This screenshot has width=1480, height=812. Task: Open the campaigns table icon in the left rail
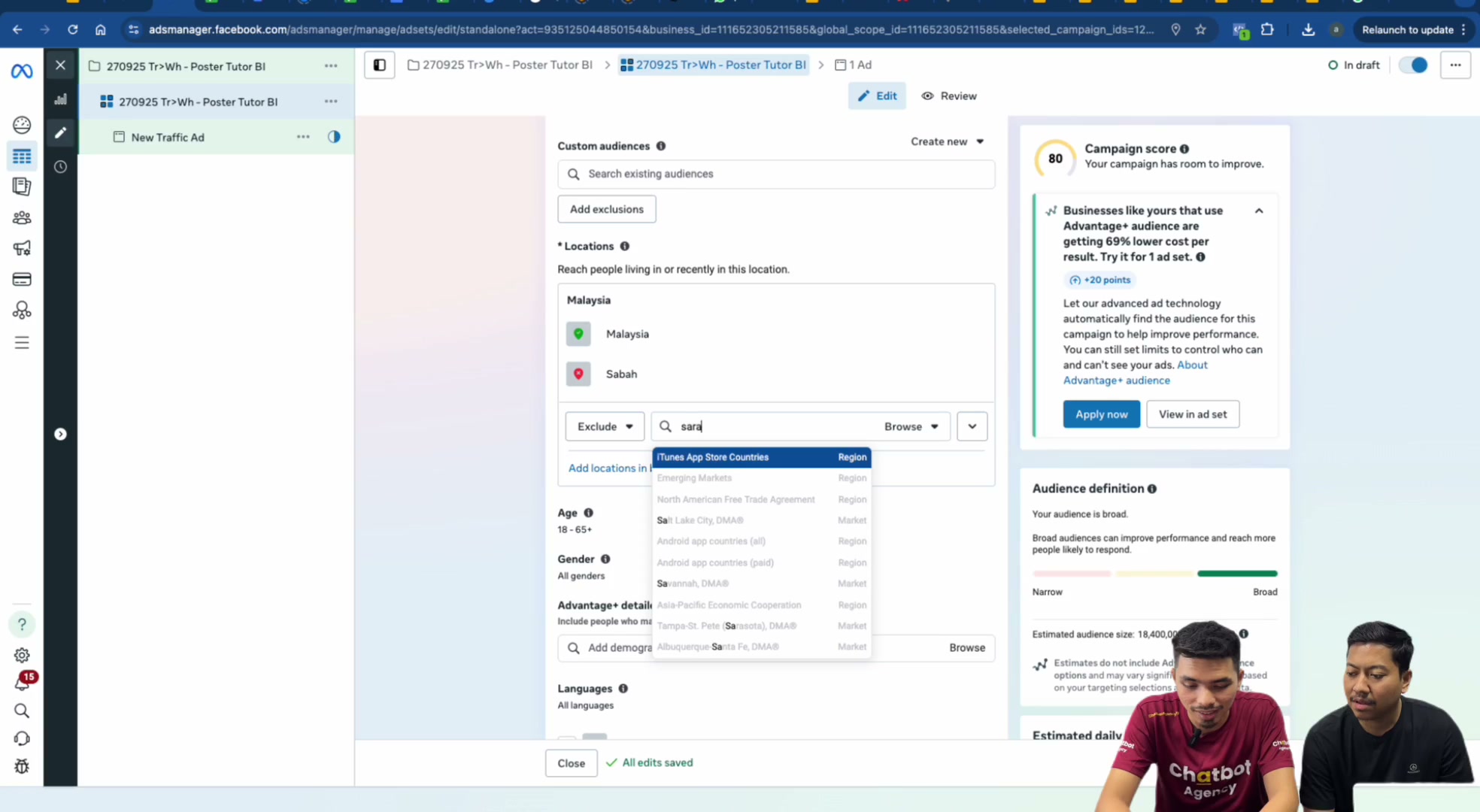point(22,156)
